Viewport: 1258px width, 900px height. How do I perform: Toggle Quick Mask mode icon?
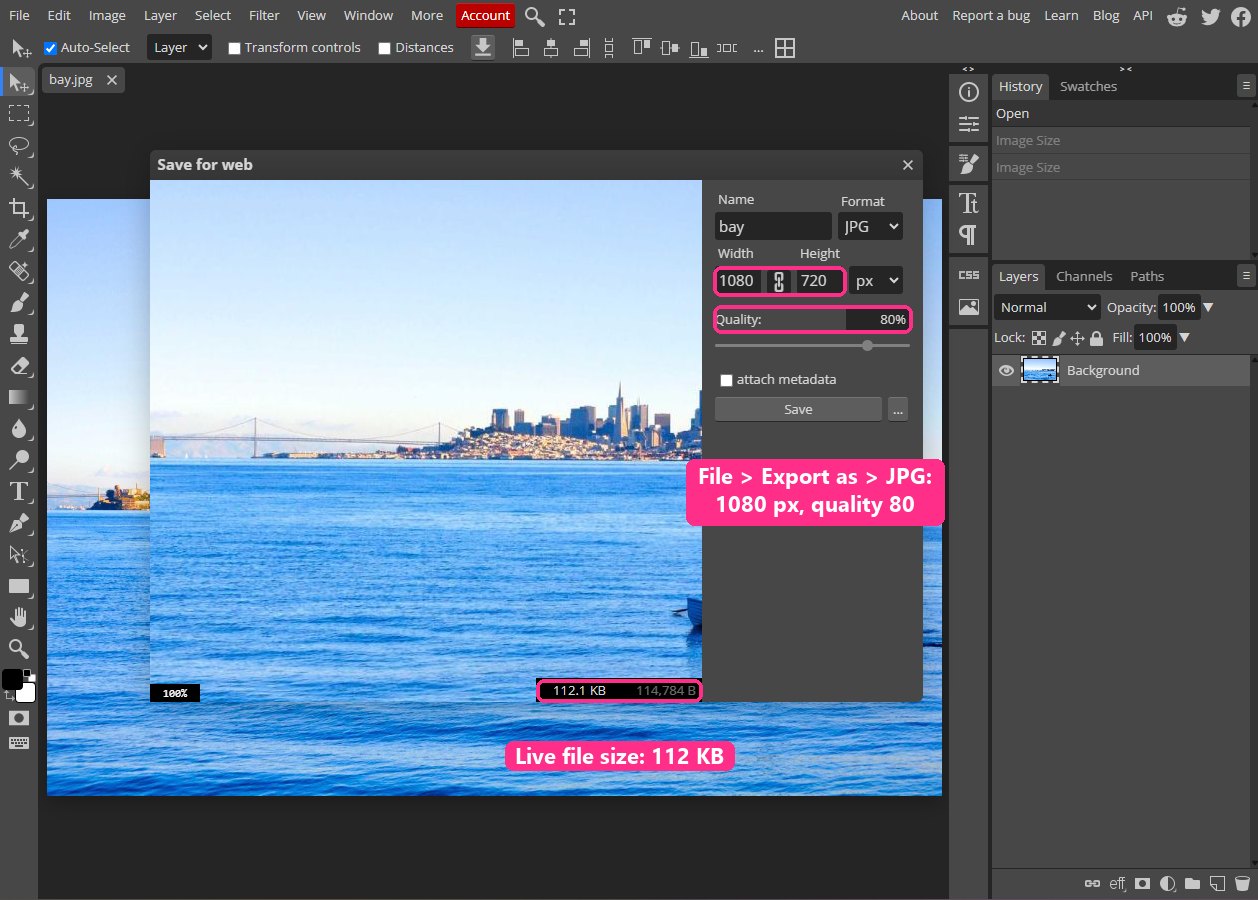19,718
